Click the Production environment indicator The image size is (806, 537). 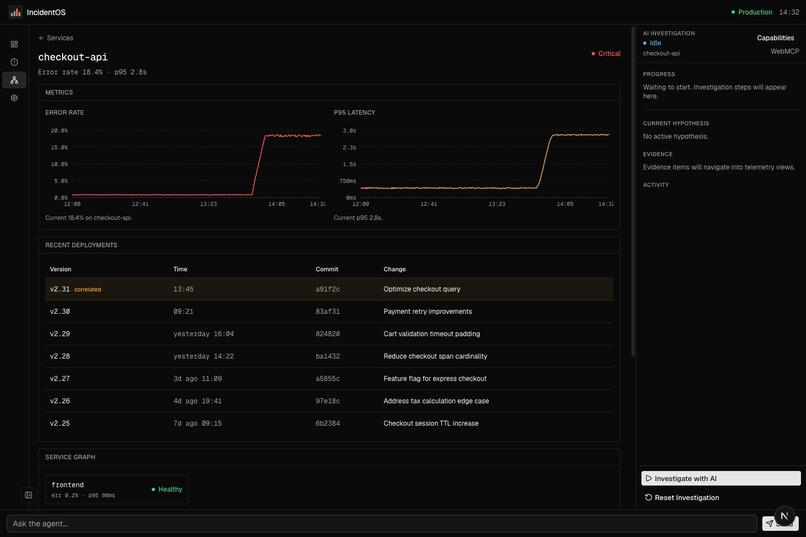[x=752, y=12]
